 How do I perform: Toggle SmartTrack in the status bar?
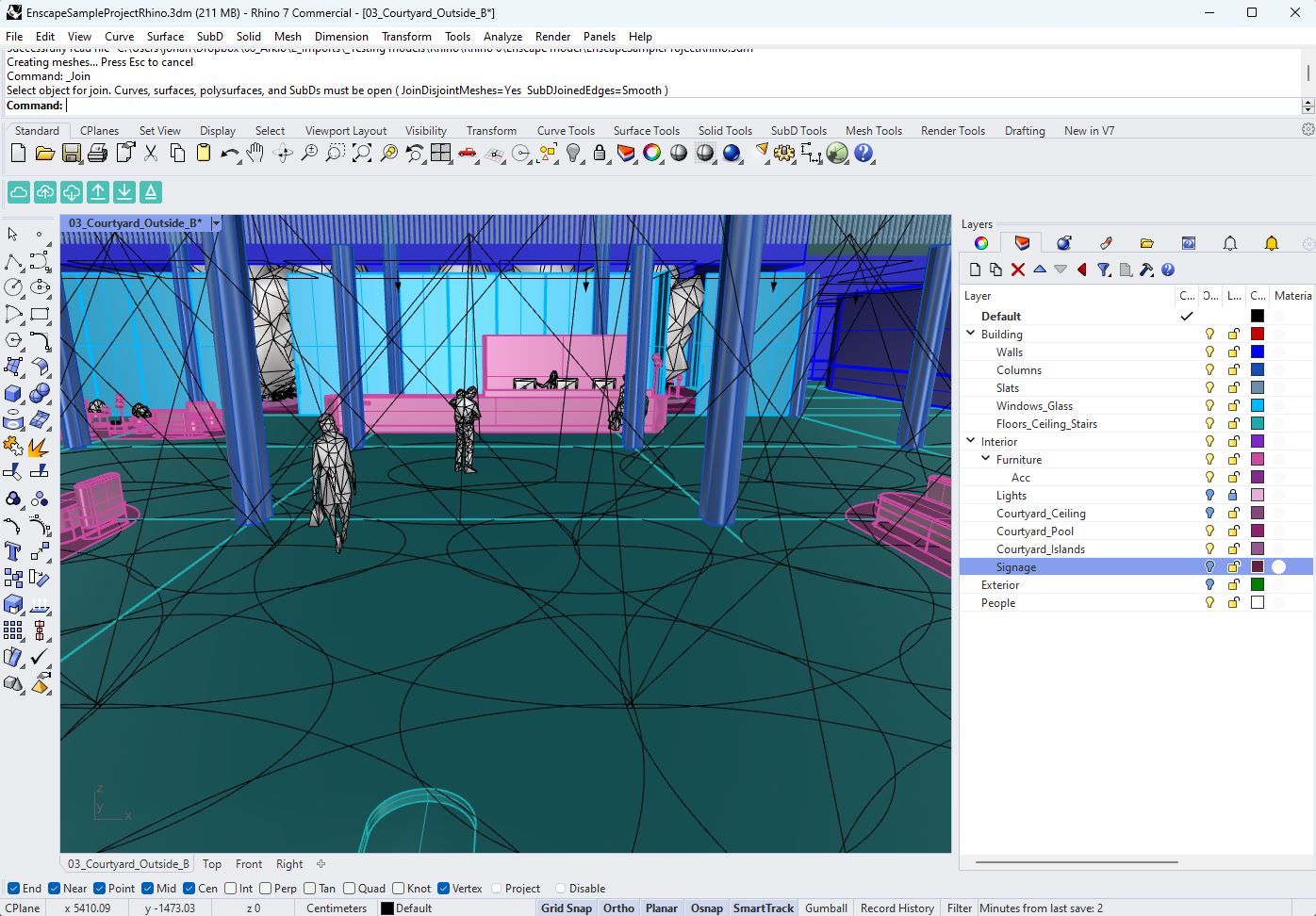[764, 908]
